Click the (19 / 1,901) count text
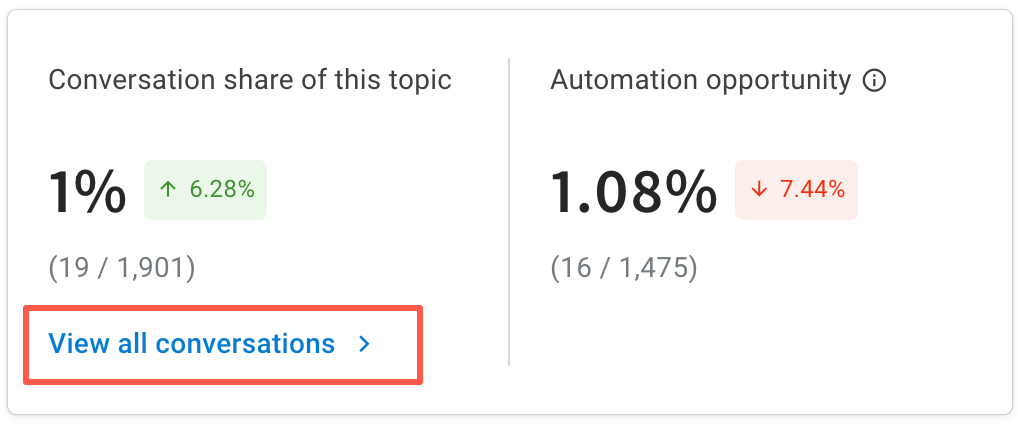This screenshot has height=424, width=1018. pos(121,269)
